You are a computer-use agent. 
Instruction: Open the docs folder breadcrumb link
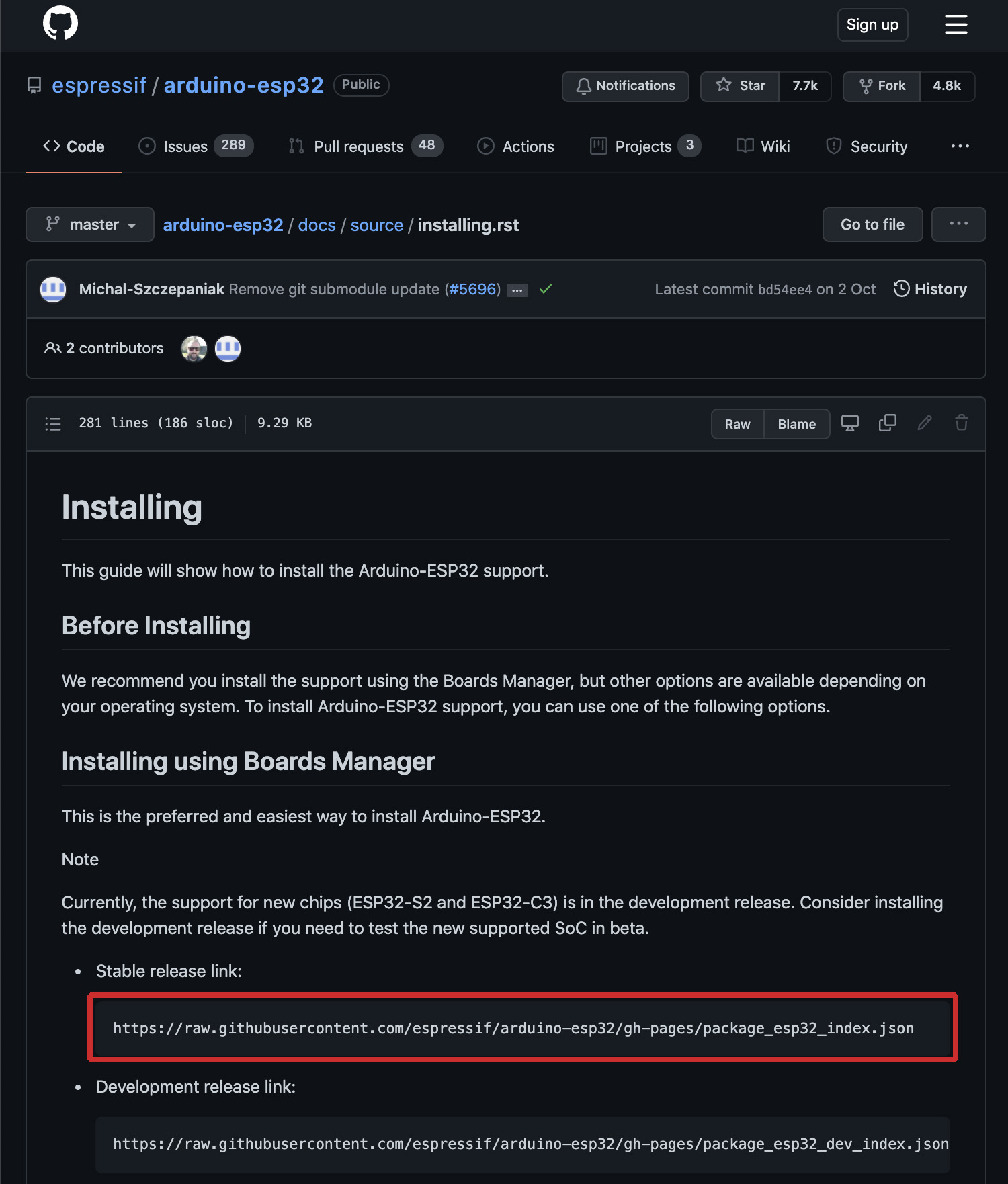[317, 225]
